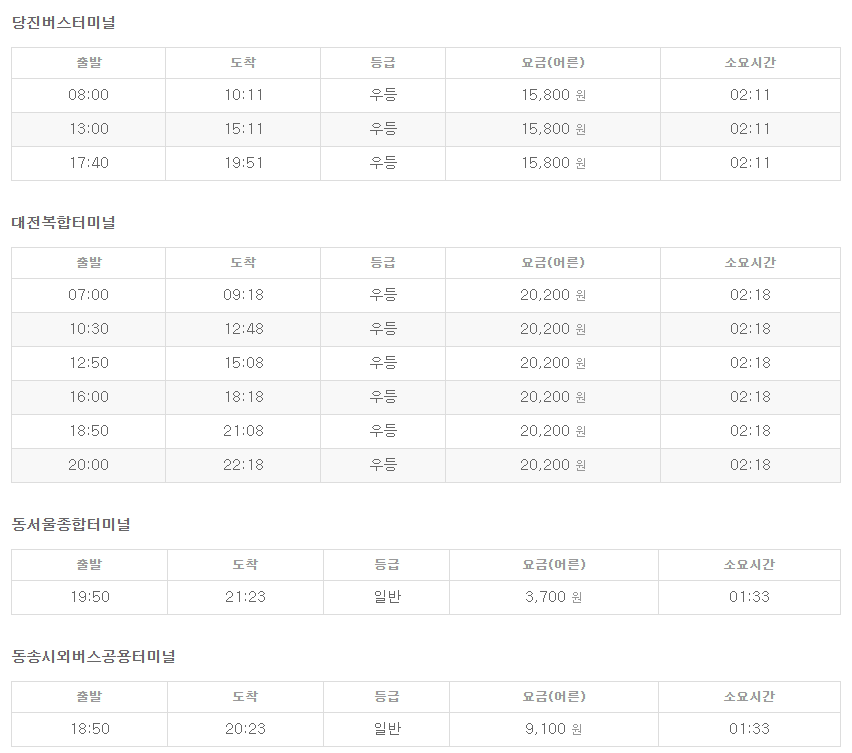Image resolution: width=852 pixels, height=753 pixels.
Task: Select the 20,200 원 fare in 20:00 row
Action: (553, 465)
